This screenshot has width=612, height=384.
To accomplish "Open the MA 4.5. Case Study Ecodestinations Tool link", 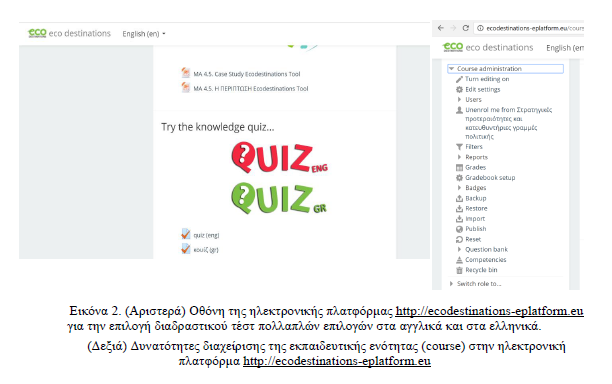I will click(247, 74).
